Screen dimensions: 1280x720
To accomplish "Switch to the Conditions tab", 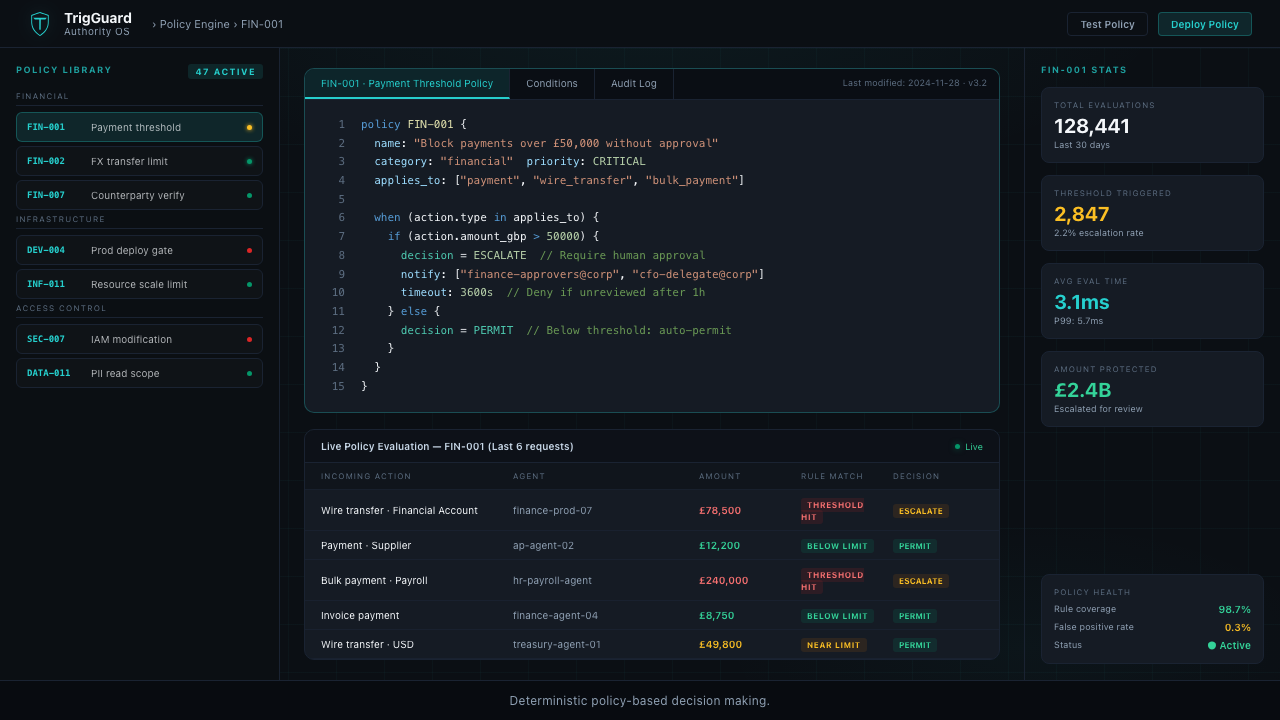I will 552,84.
